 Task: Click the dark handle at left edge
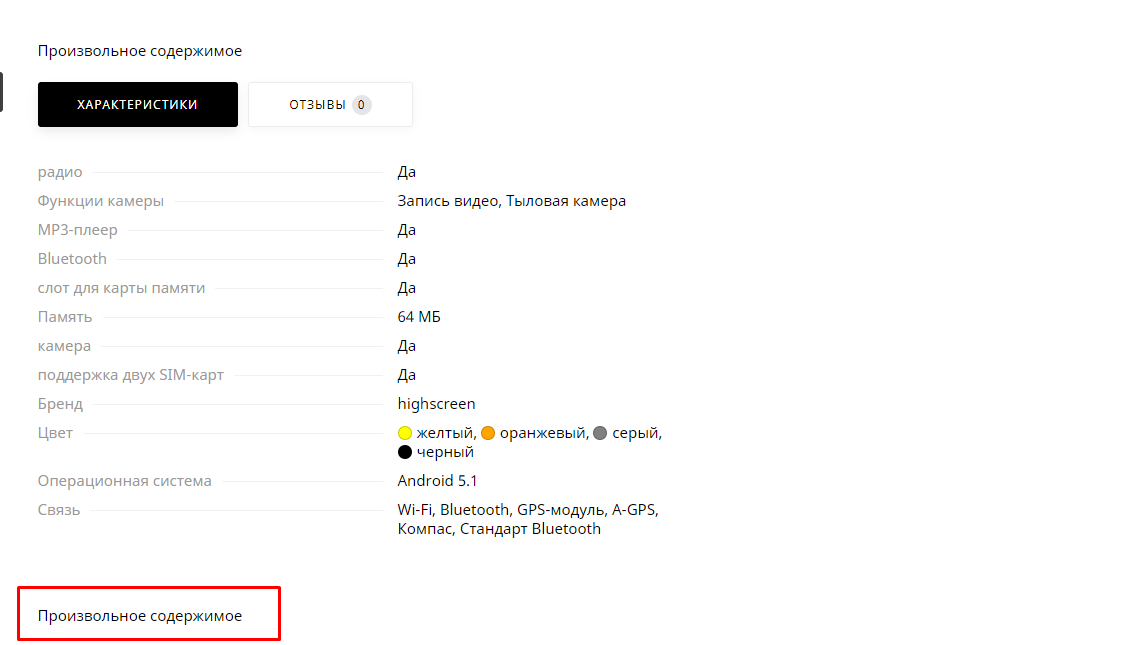pyautogui.click(x=1, y=92)
